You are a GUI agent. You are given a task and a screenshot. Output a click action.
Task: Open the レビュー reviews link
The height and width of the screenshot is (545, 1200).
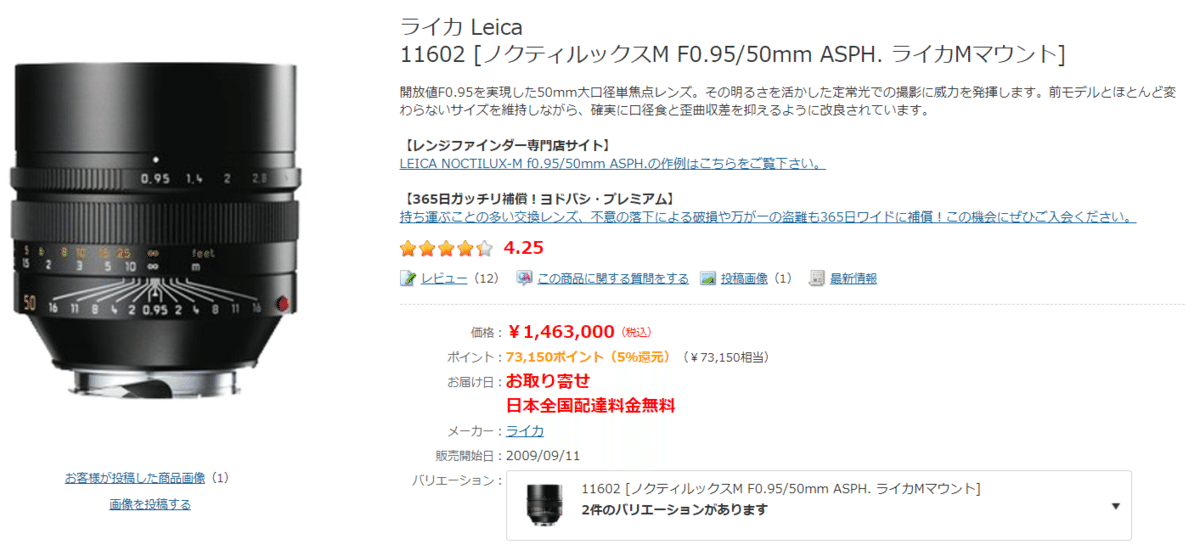444,278
